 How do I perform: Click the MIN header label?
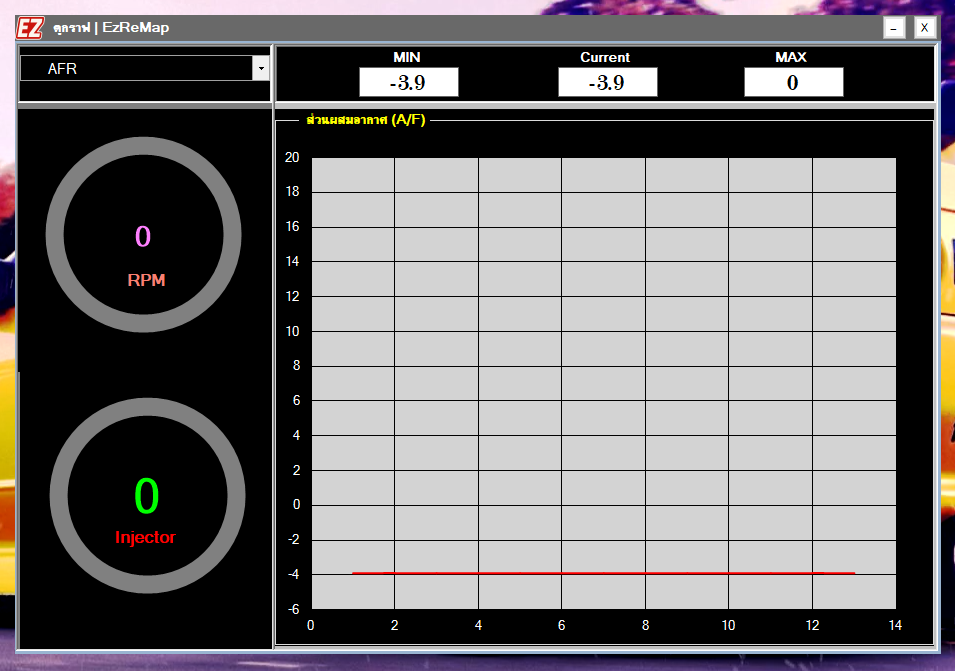[x=408, y=57]
